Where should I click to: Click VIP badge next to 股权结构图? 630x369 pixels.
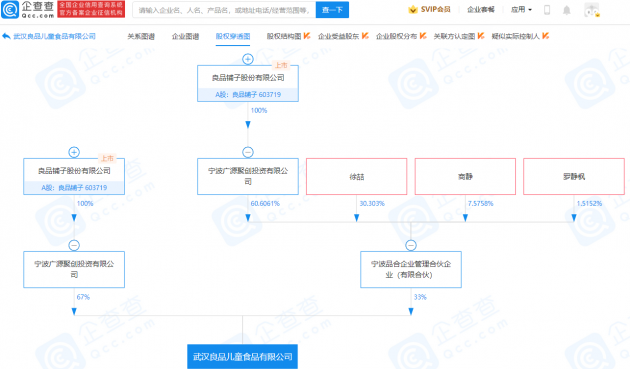pyautogui.click(x=307, y=36)
